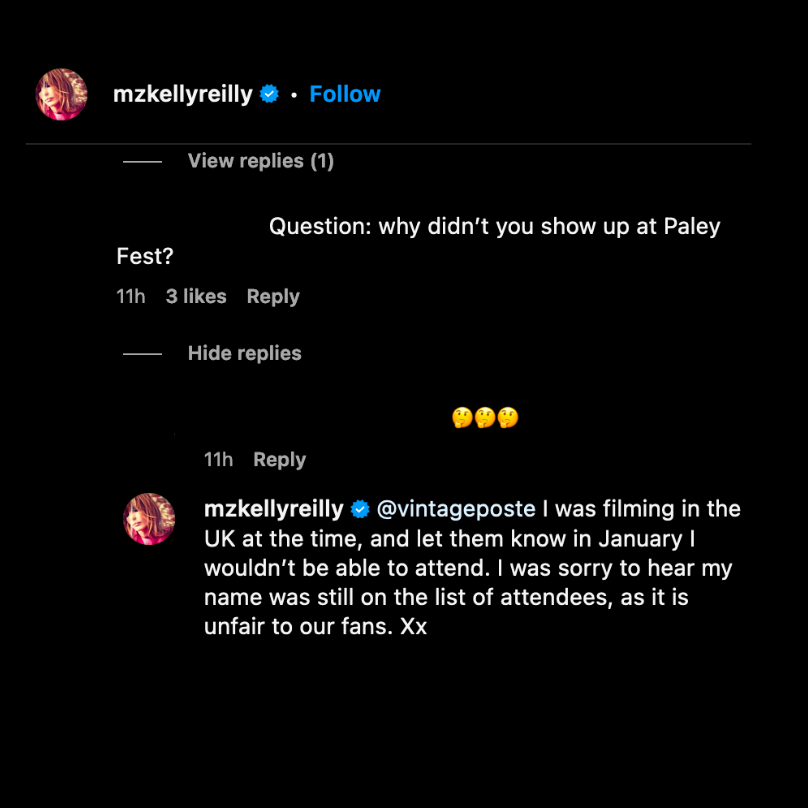Click the thinking face emoji reply

pos(485,417)
